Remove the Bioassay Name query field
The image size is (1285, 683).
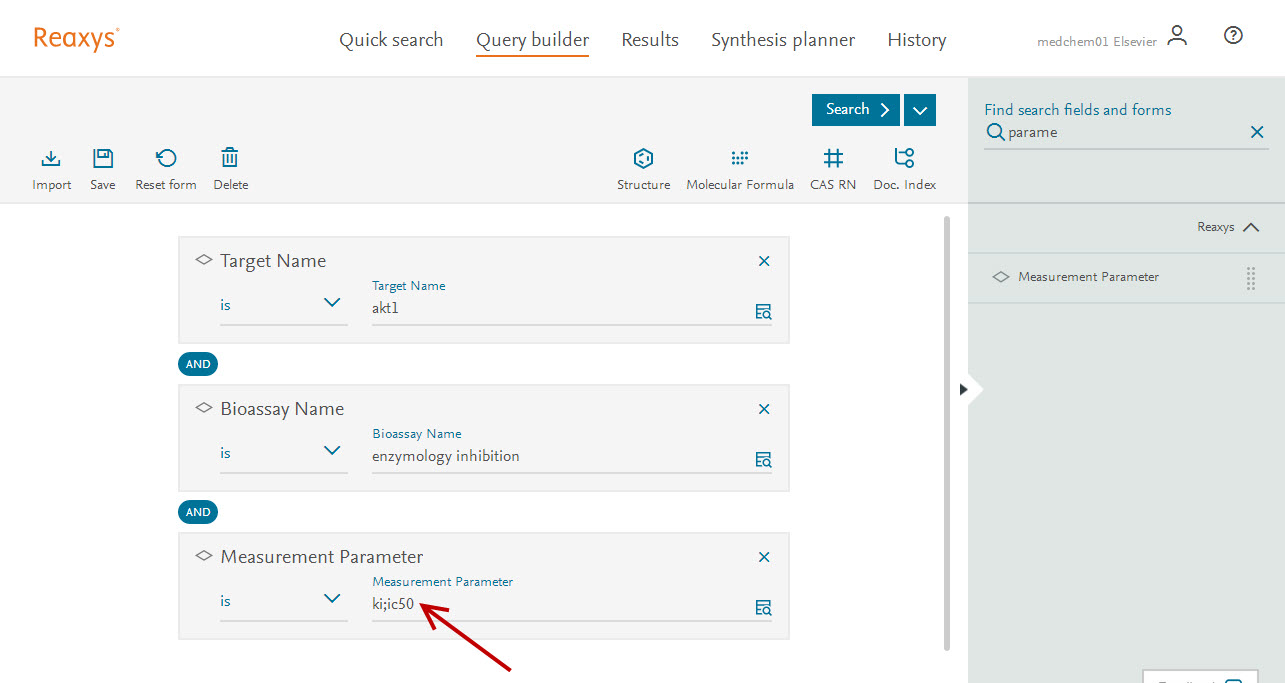[764, 409]
